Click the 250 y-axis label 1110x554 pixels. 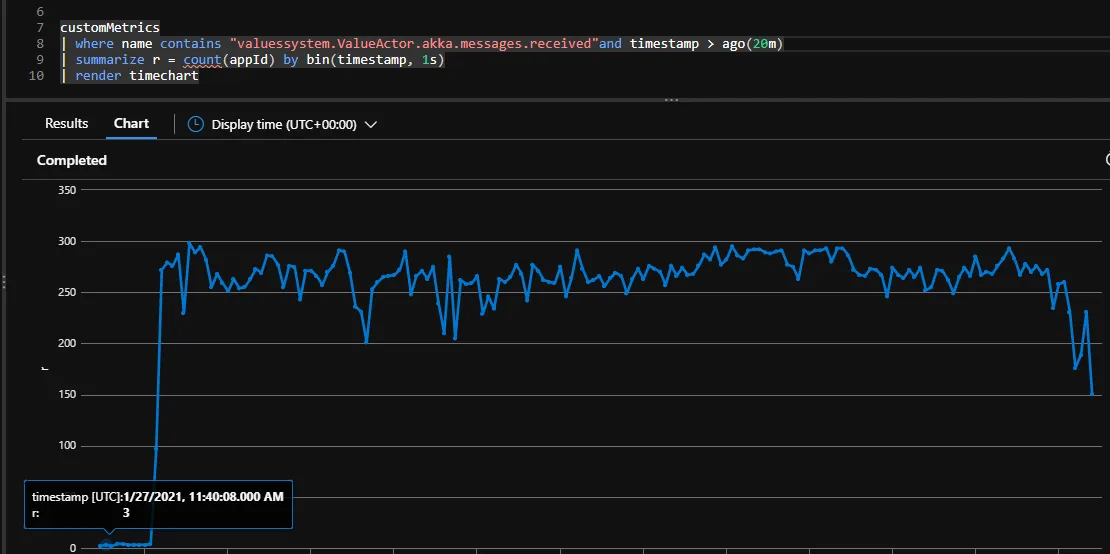[68, 292]
